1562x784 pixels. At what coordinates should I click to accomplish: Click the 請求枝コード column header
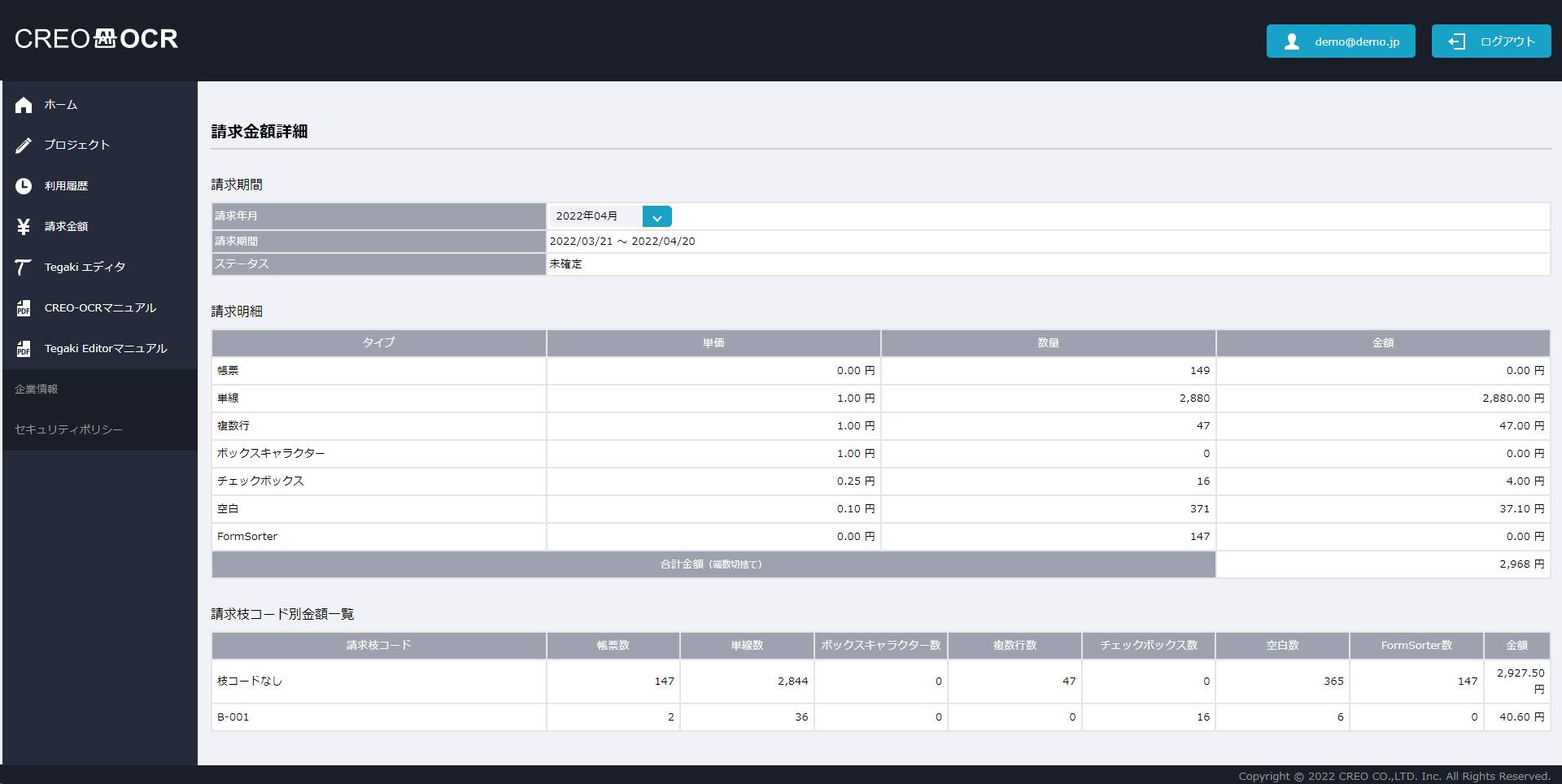pos(378,646)
